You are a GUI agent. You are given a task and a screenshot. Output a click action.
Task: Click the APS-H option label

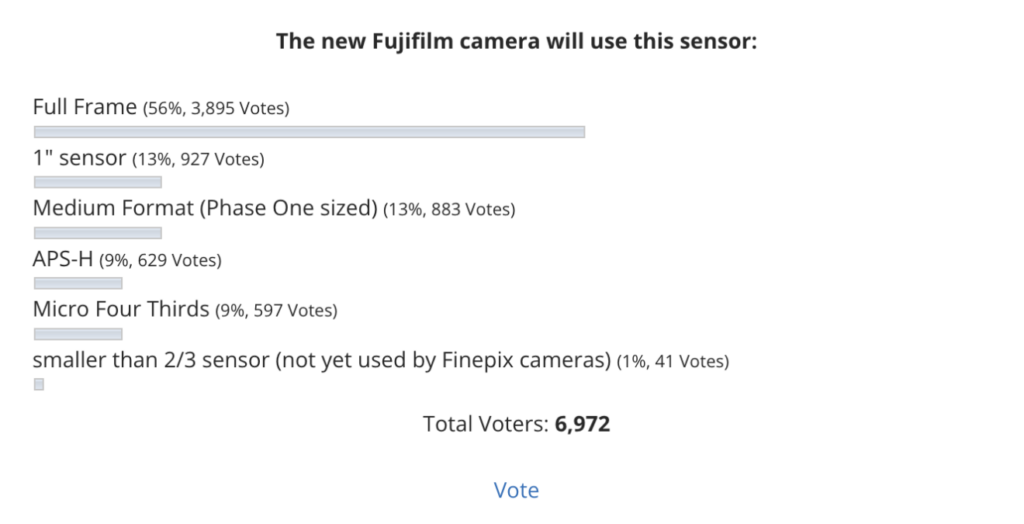63,259
